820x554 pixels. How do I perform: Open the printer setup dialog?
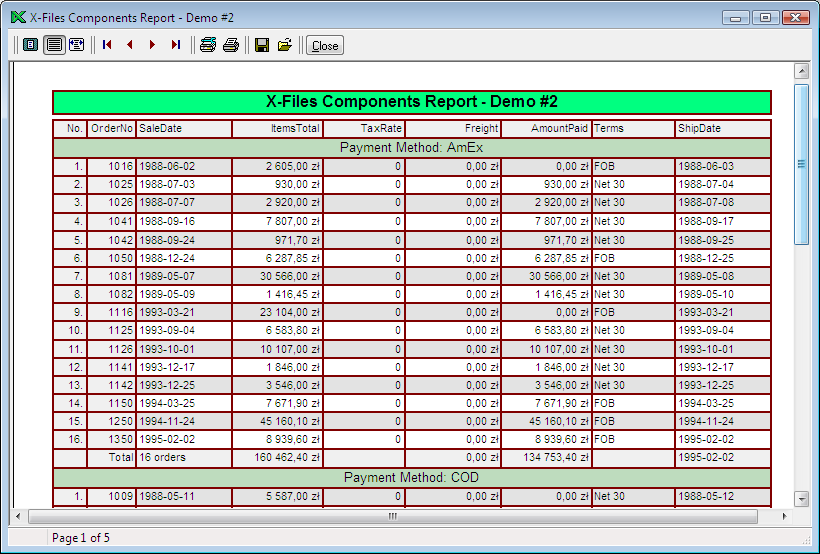coord(208,45)
